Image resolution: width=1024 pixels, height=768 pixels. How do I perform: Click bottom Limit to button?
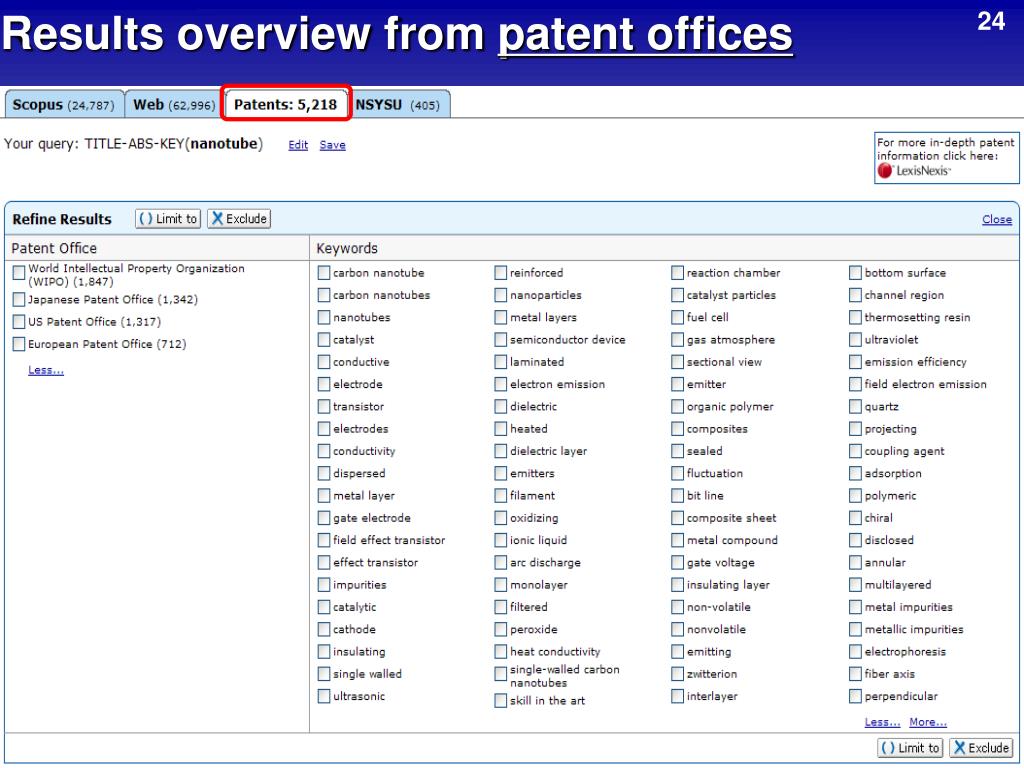coord(910,748)
